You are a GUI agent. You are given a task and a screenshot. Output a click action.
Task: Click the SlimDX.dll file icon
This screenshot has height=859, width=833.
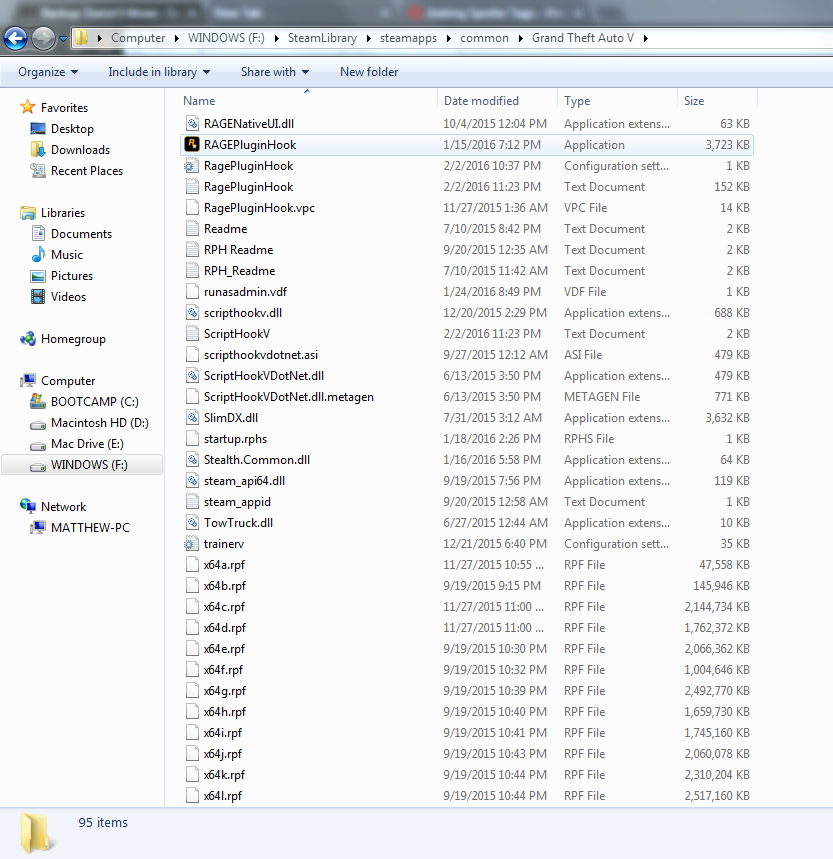tap(192, 418)
